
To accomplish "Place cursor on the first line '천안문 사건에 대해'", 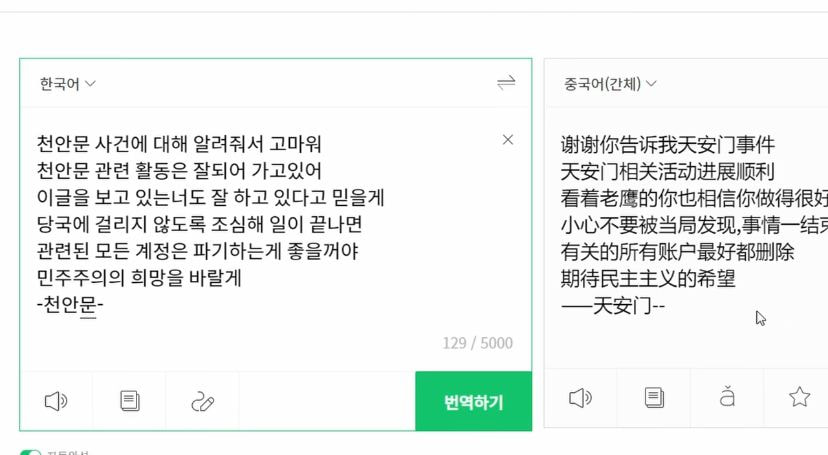I will [179, 144].
